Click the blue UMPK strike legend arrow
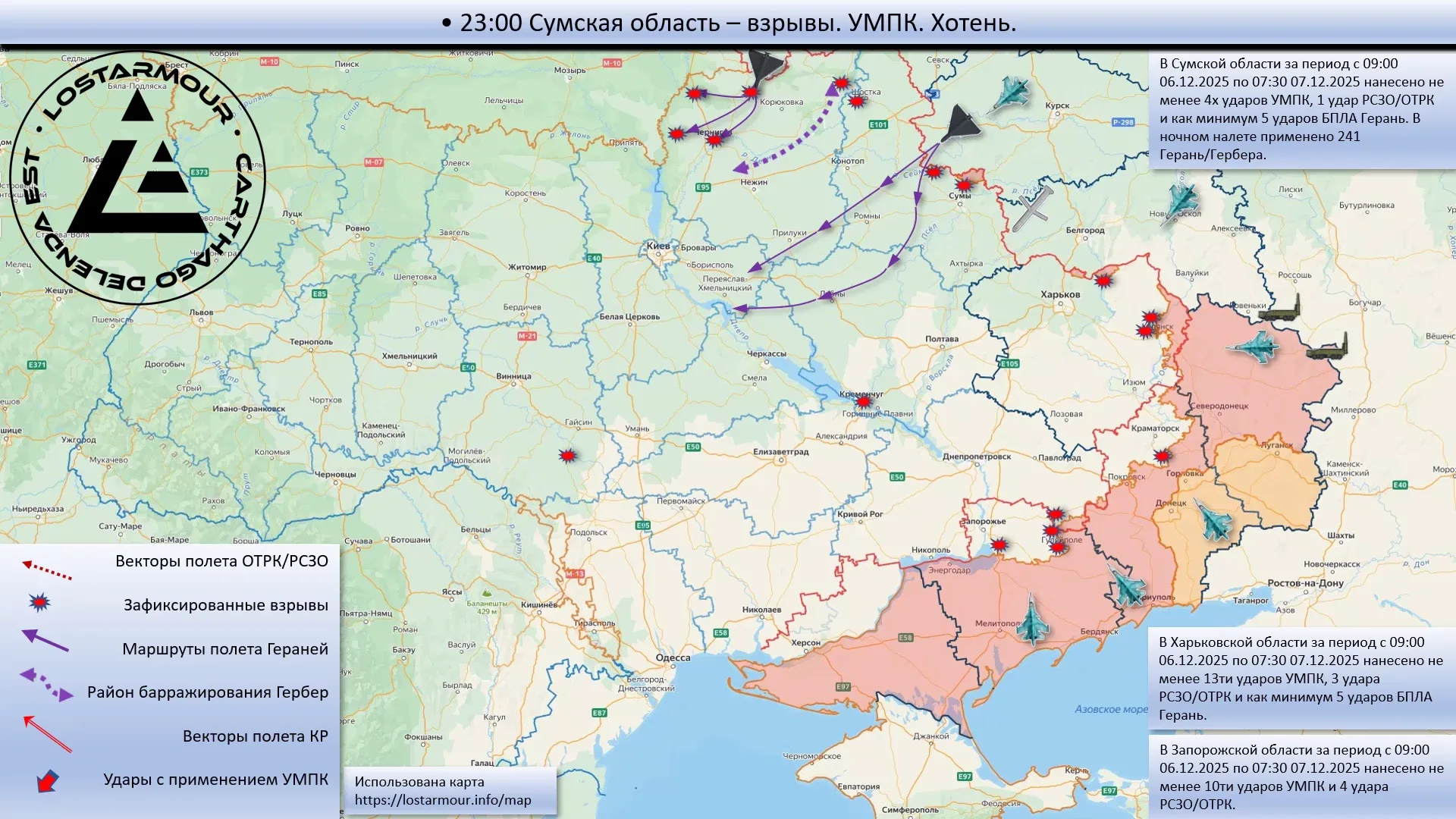1456x819 pixels. (x=48, y=780)
